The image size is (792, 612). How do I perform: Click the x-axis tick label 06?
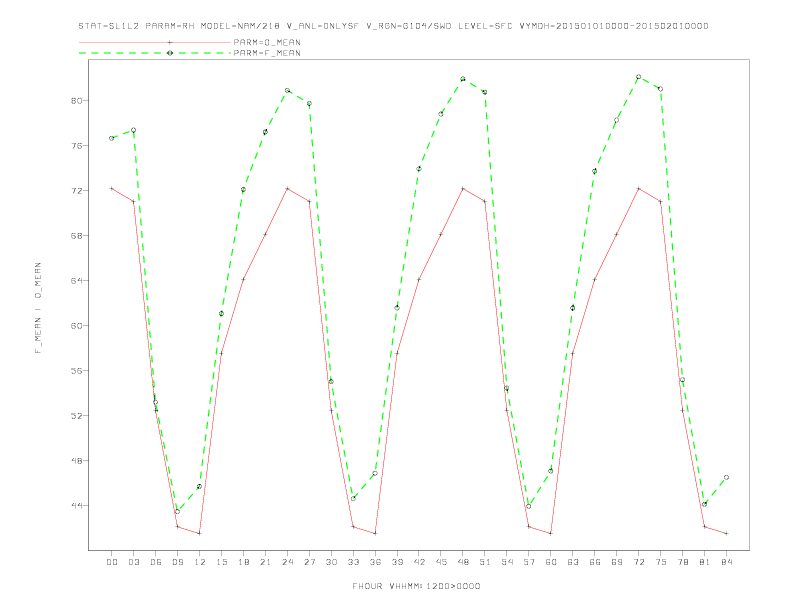coord(156,562)
